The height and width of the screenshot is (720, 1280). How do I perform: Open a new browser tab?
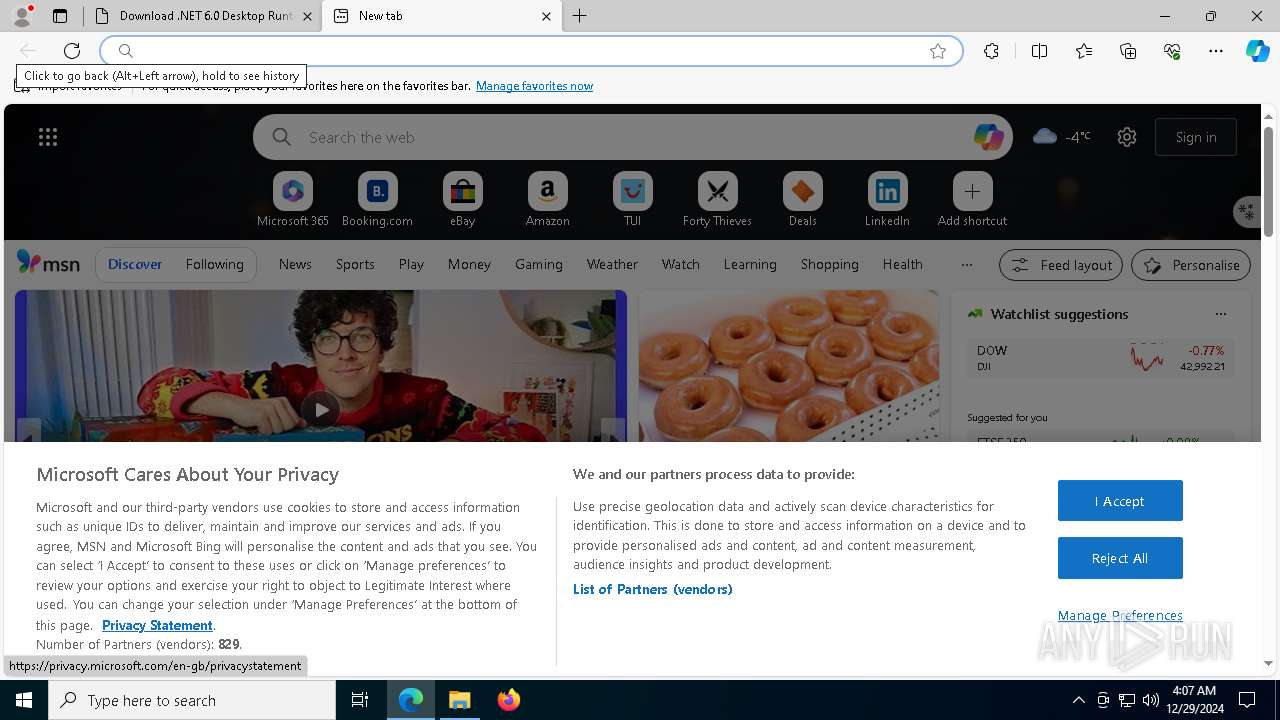(580, 16)
